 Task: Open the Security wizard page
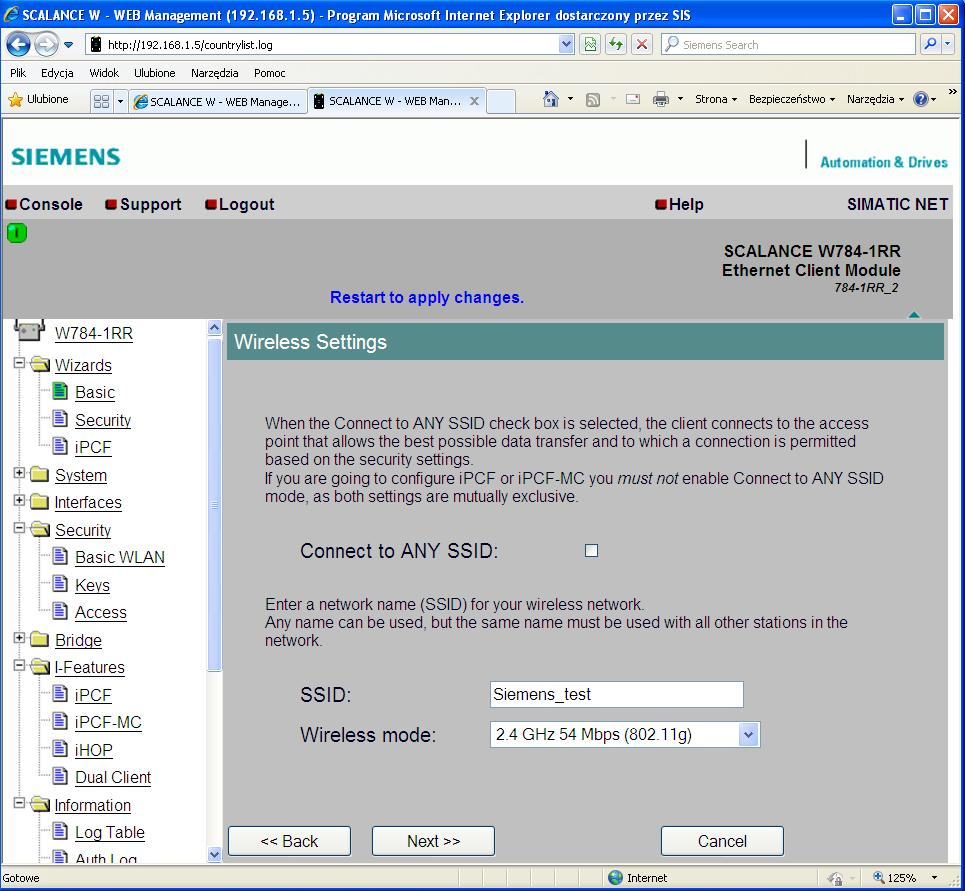click(103, 420)
